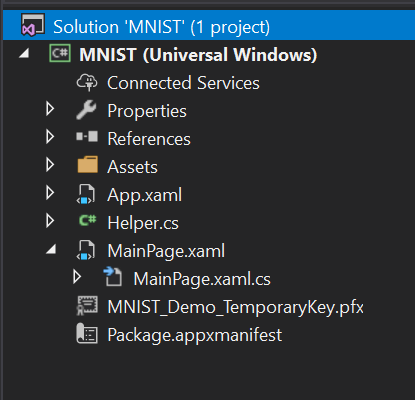Select Solution 'MNIST' (1 project) row
Viewport: 415px width, 400px height.
(x=209, y=25)
